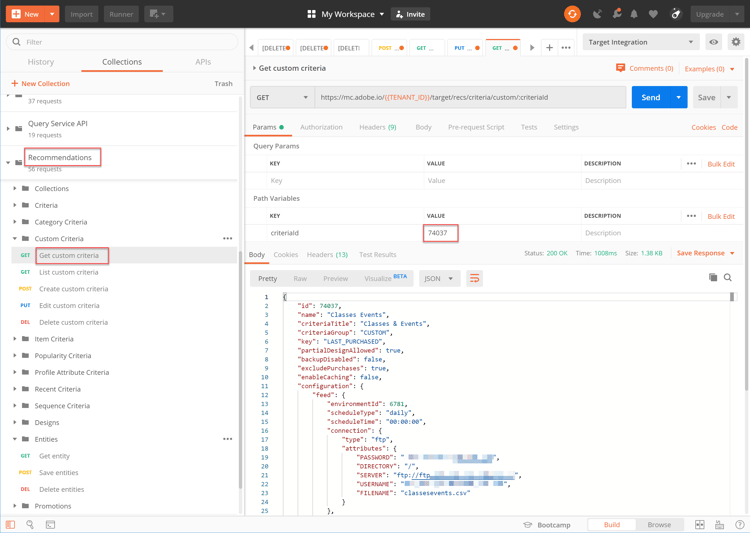The height and width of the screenshot is (533, 750).
Task: Click the environment quick look eye icon
Action: [713, 42]
